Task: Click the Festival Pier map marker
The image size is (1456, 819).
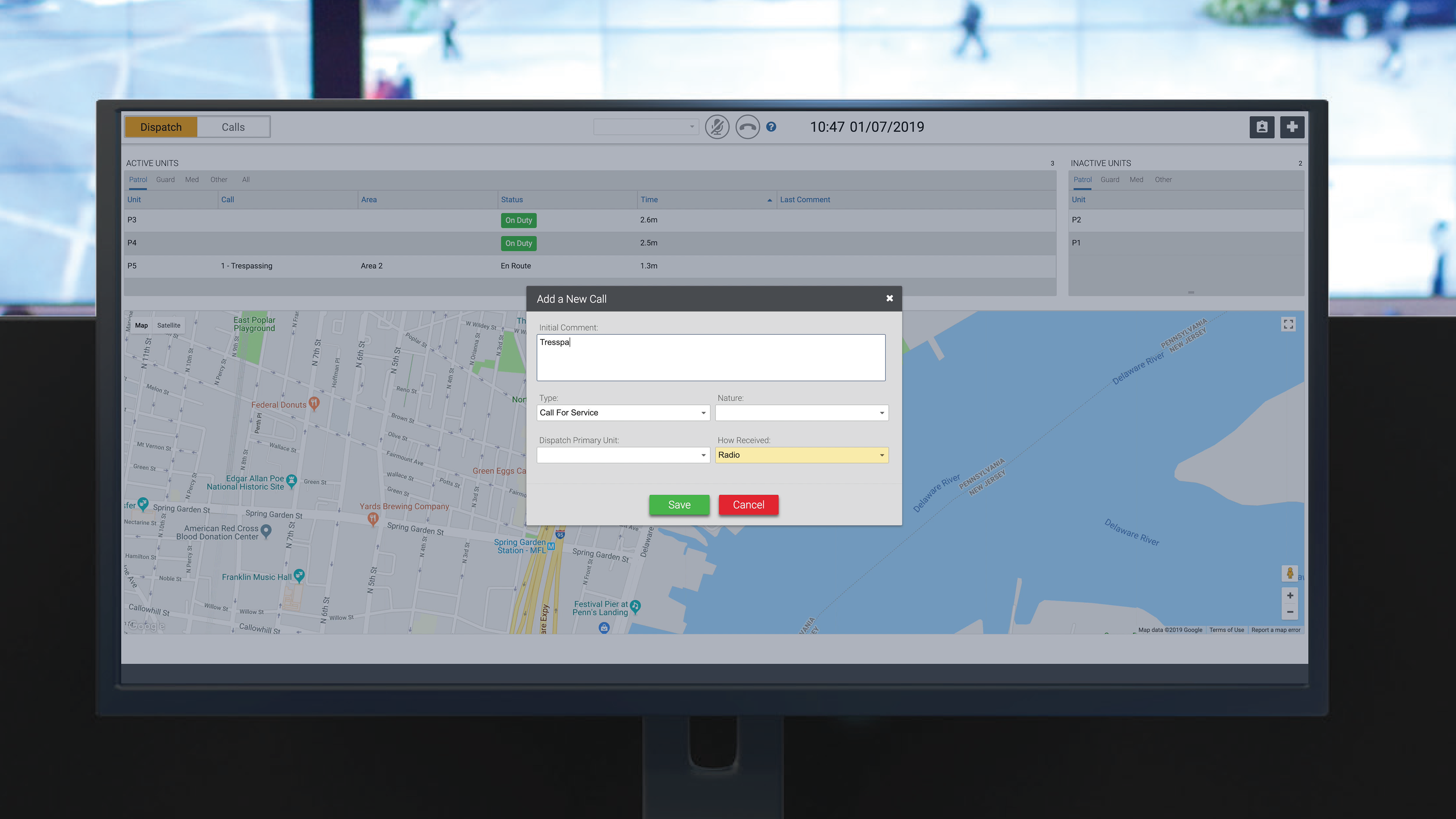Action: 635,607
